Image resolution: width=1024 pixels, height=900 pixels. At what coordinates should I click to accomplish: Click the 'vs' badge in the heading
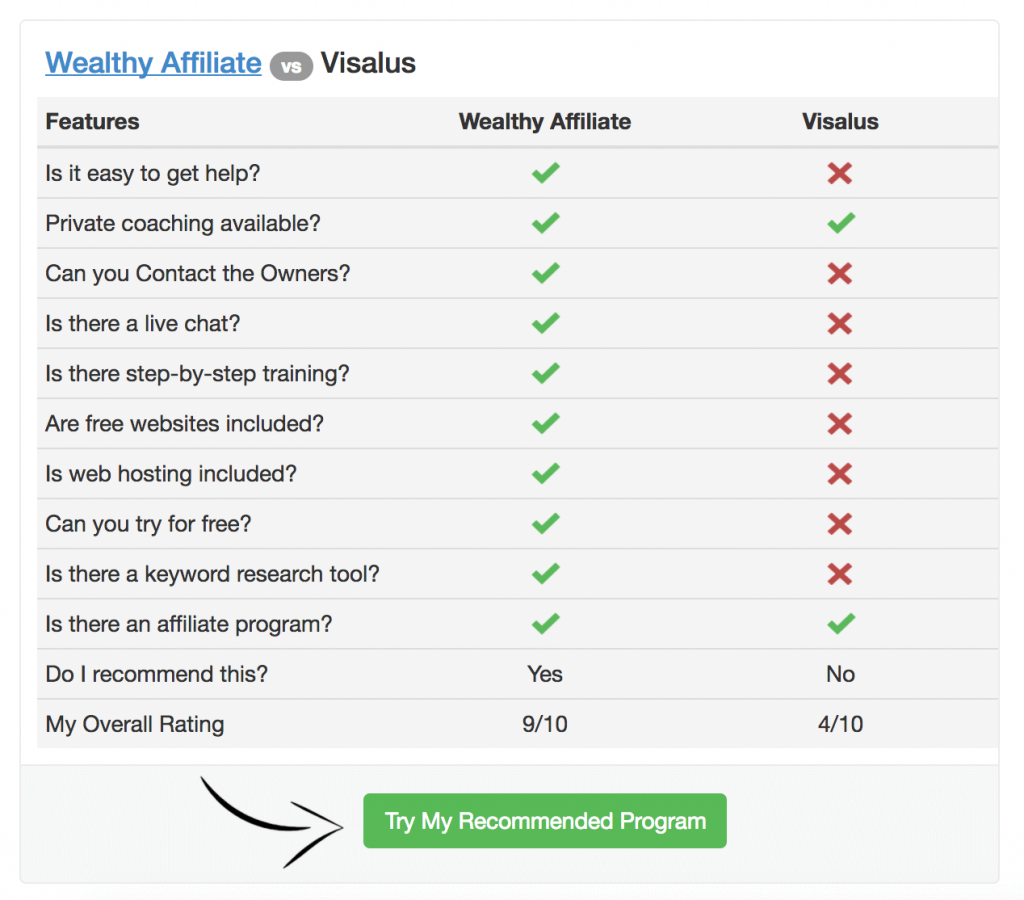[x=290, y=65]
